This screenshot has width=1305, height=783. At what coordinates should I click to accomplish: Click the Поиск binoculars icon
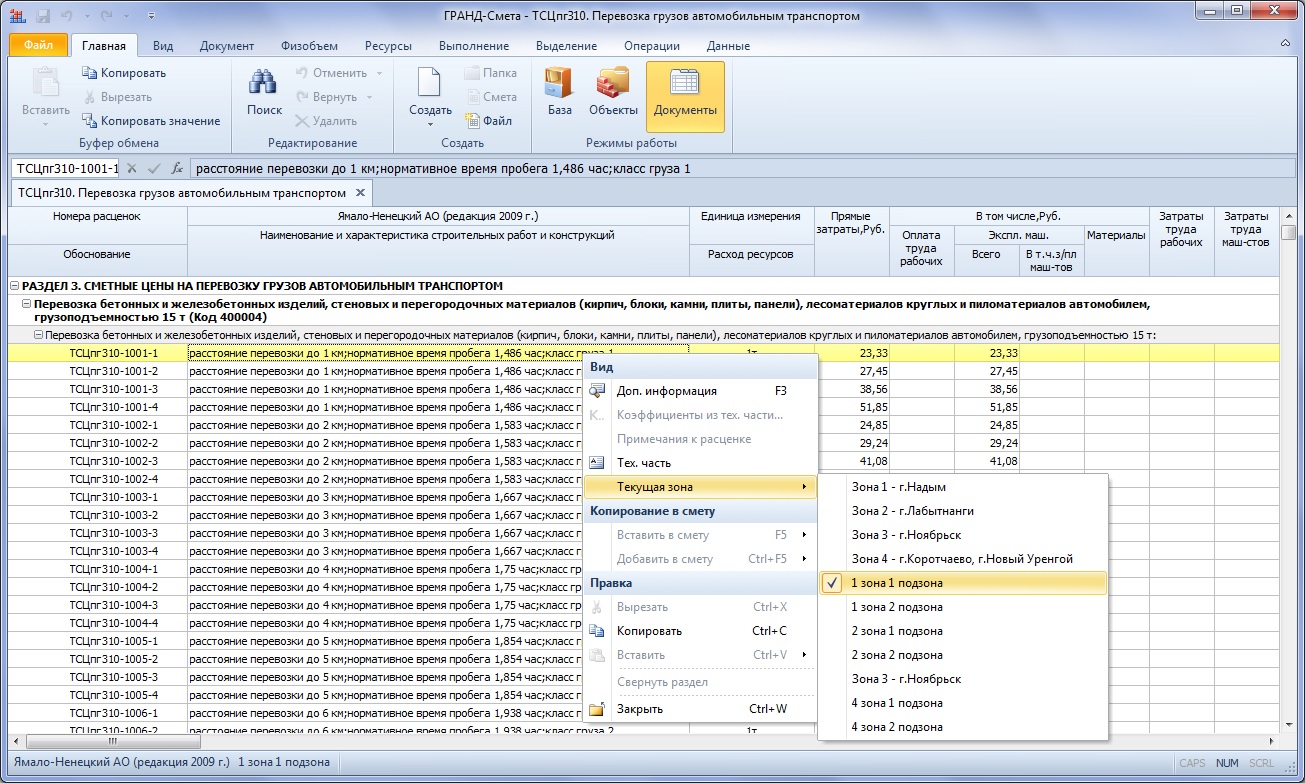coord(264,86)
